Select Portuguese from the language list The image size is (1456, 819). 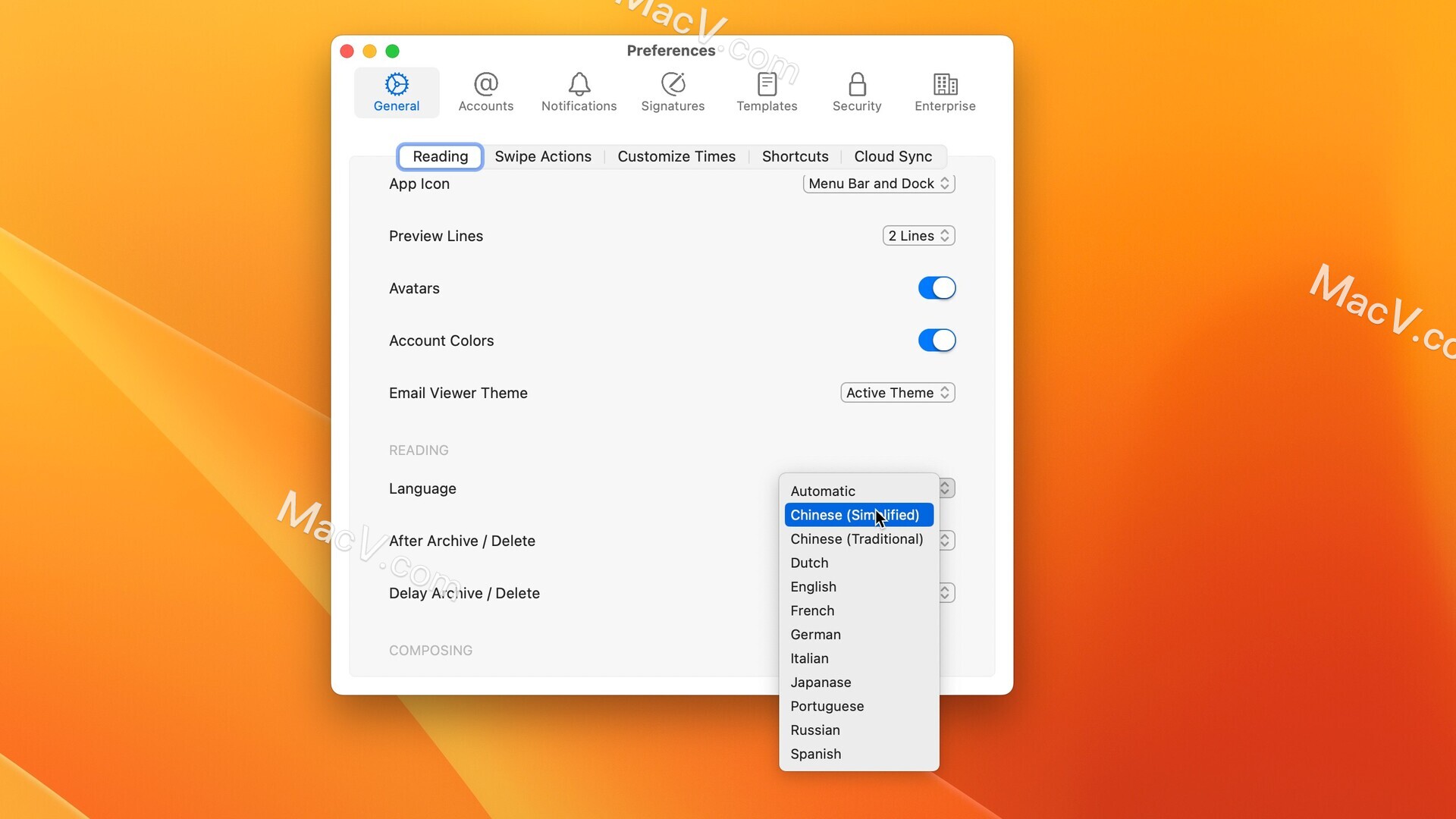(x=859, y=706)
